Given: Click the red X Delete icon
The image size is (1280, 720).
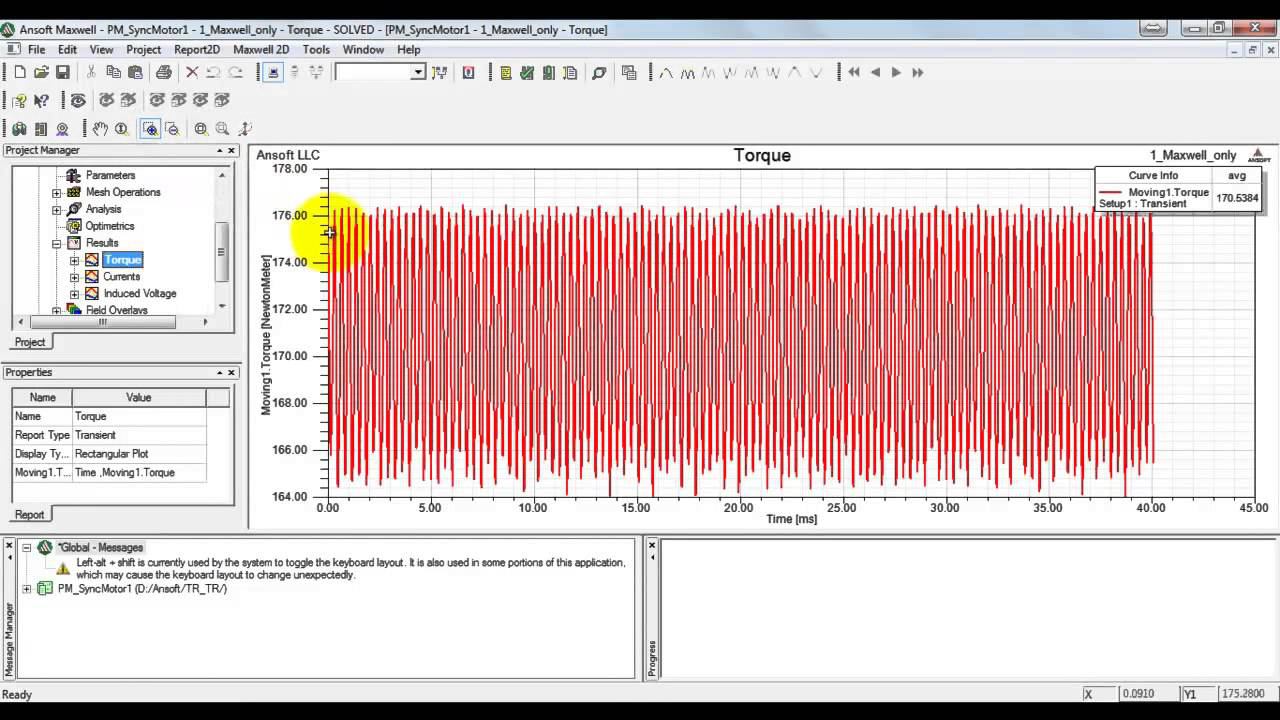Looking at the screenshot, I should click(192, 72).
